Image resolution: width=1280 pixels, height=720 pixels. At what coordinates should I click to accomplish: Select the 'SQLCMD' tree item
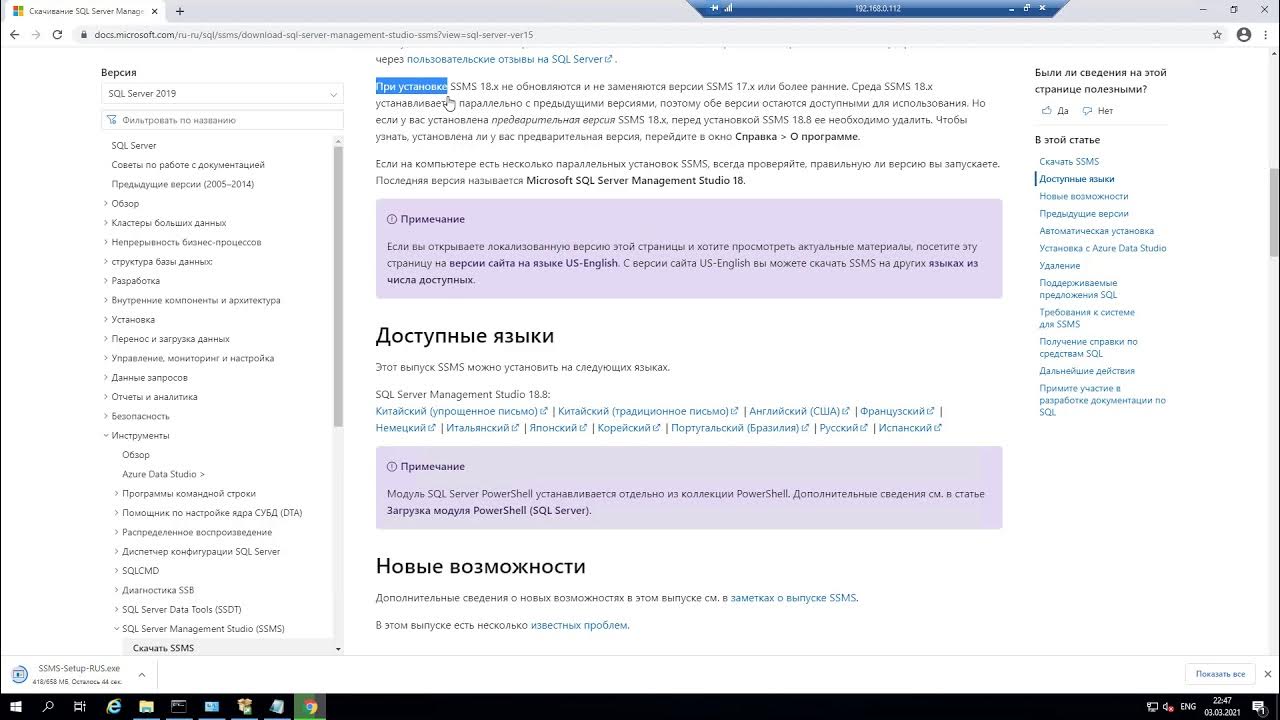(141, 571)
